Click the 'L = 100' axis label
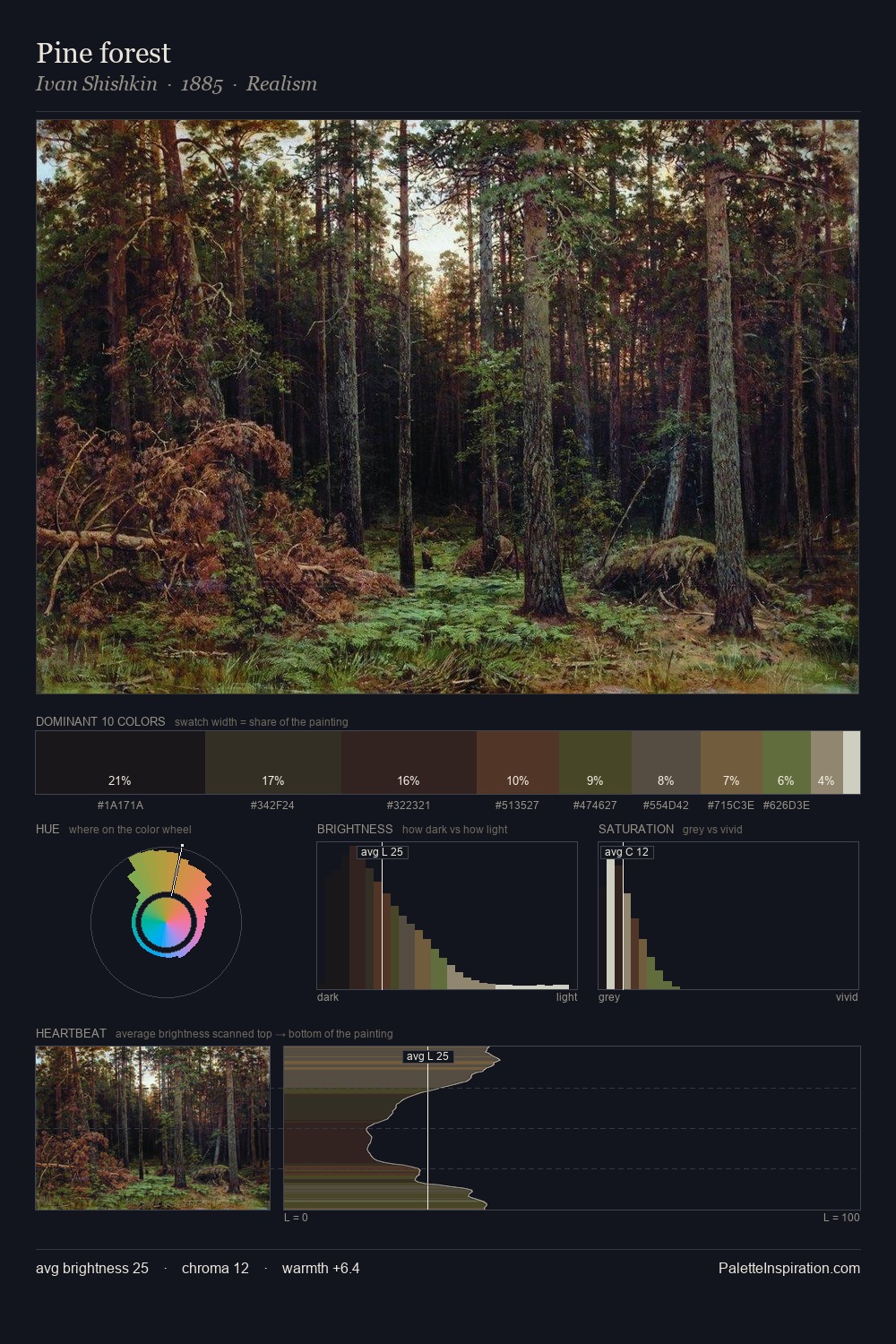This screenshot has height=1344, width=896. [x=841, y=1218]
